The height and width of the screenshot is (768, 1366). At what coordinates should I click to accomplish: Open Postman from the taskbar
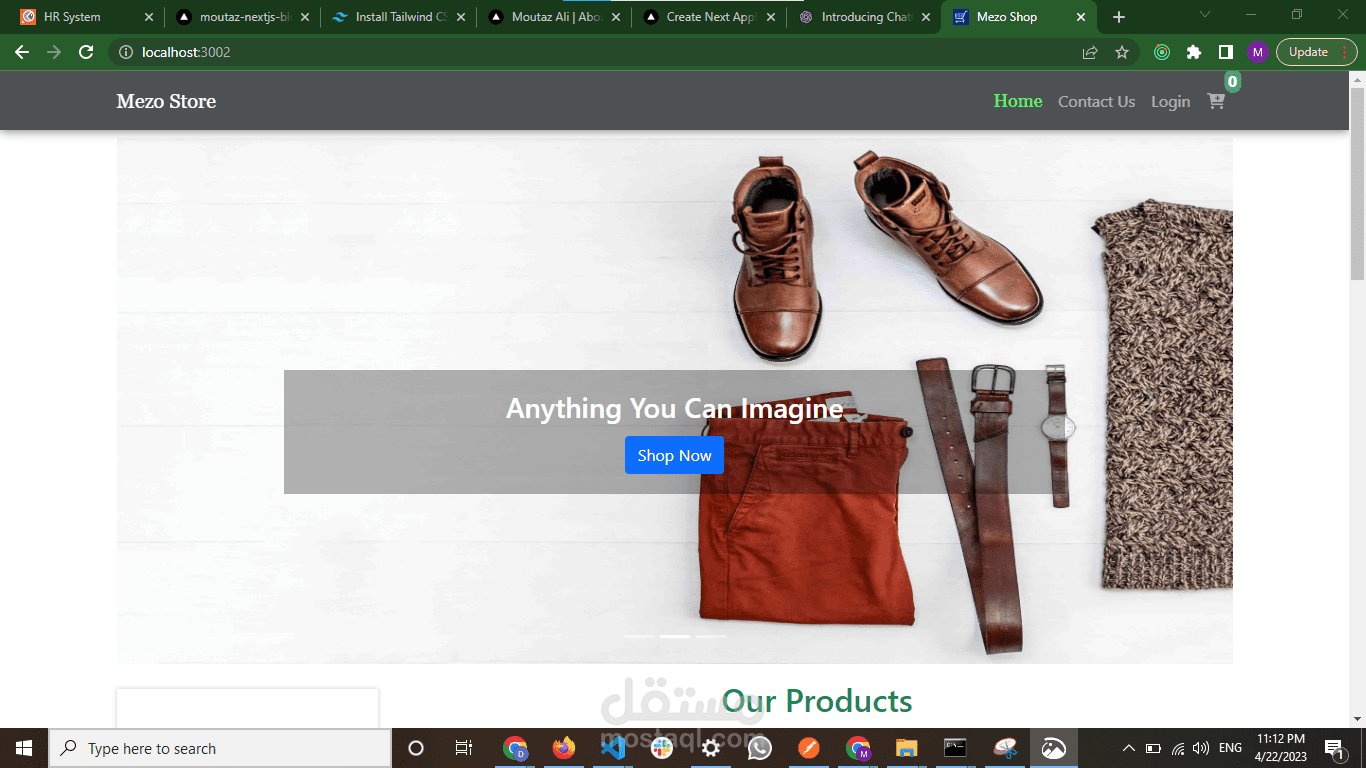pos(809,748)
